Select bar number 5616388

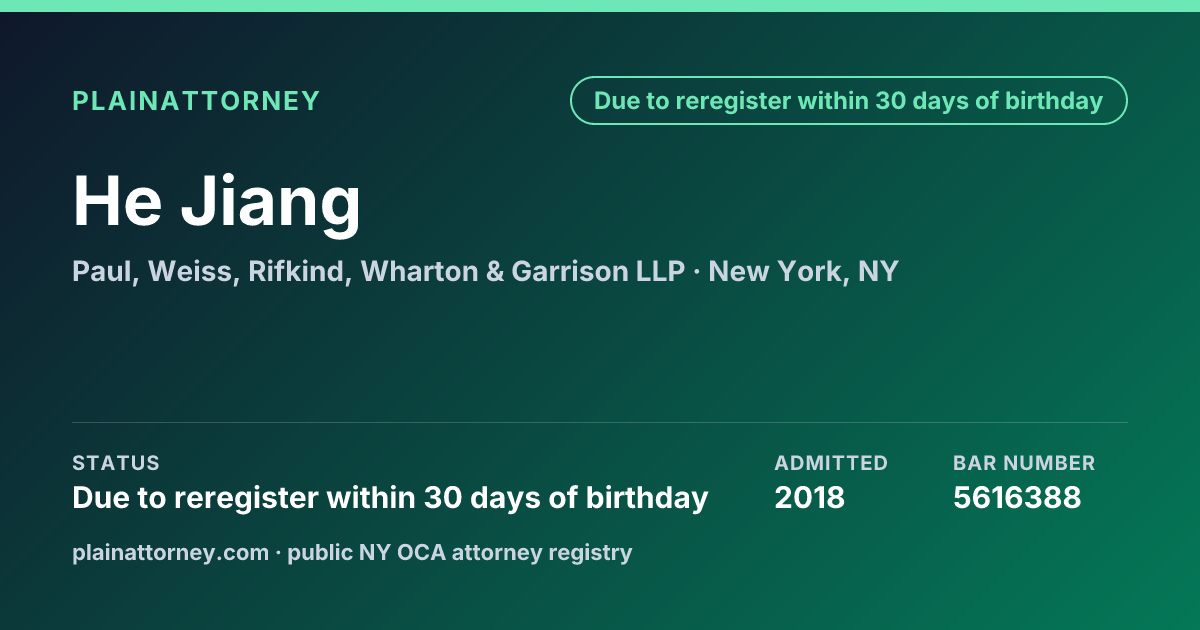(x=1017, y=497)
